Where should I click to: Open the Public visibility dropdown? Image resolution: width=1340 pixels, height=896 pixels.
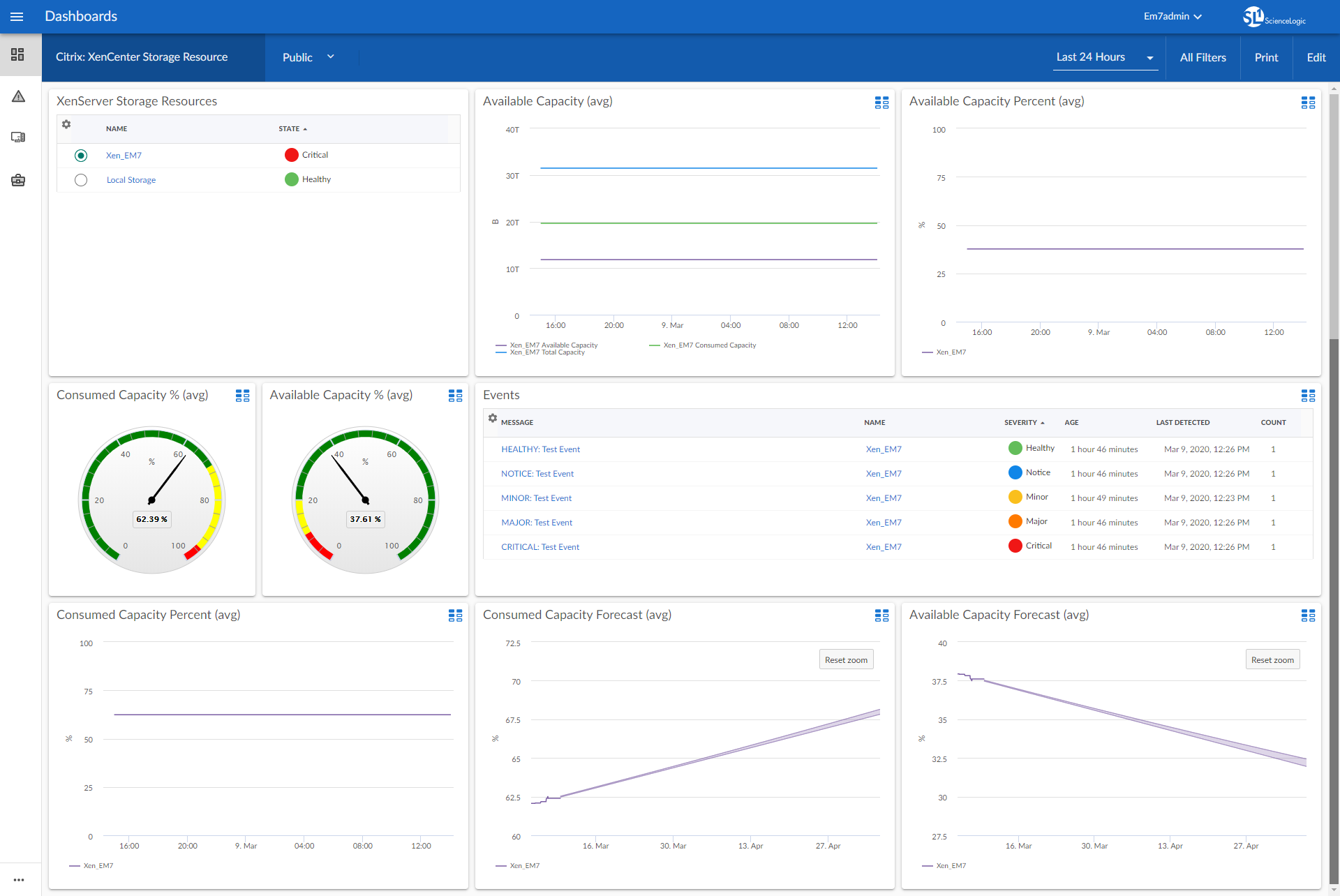click(308, 57)
